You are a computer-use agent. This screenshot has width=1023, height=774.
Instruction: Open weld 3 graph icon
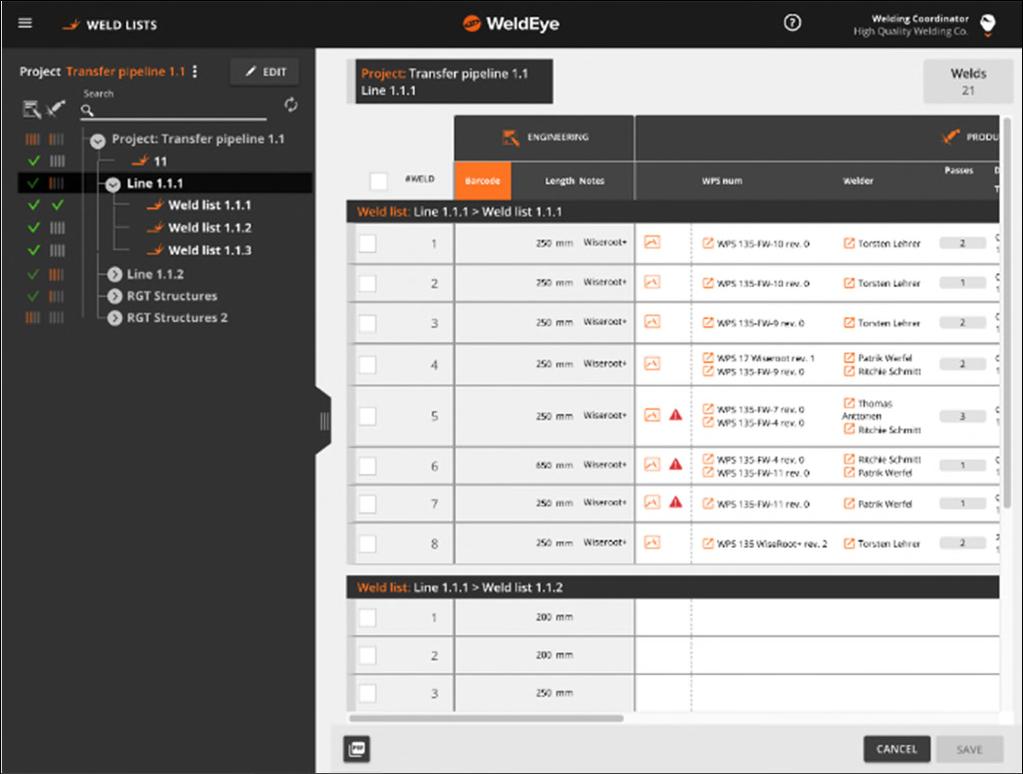click(x=652, y=322)
